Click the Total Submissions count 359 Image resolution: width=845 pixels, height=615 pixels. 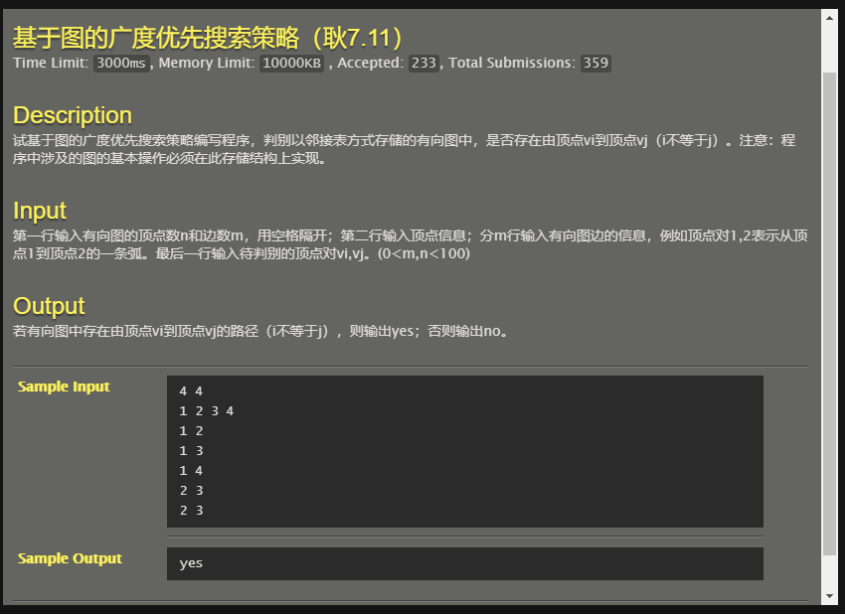pyautogui.click(x=595, y=63)
